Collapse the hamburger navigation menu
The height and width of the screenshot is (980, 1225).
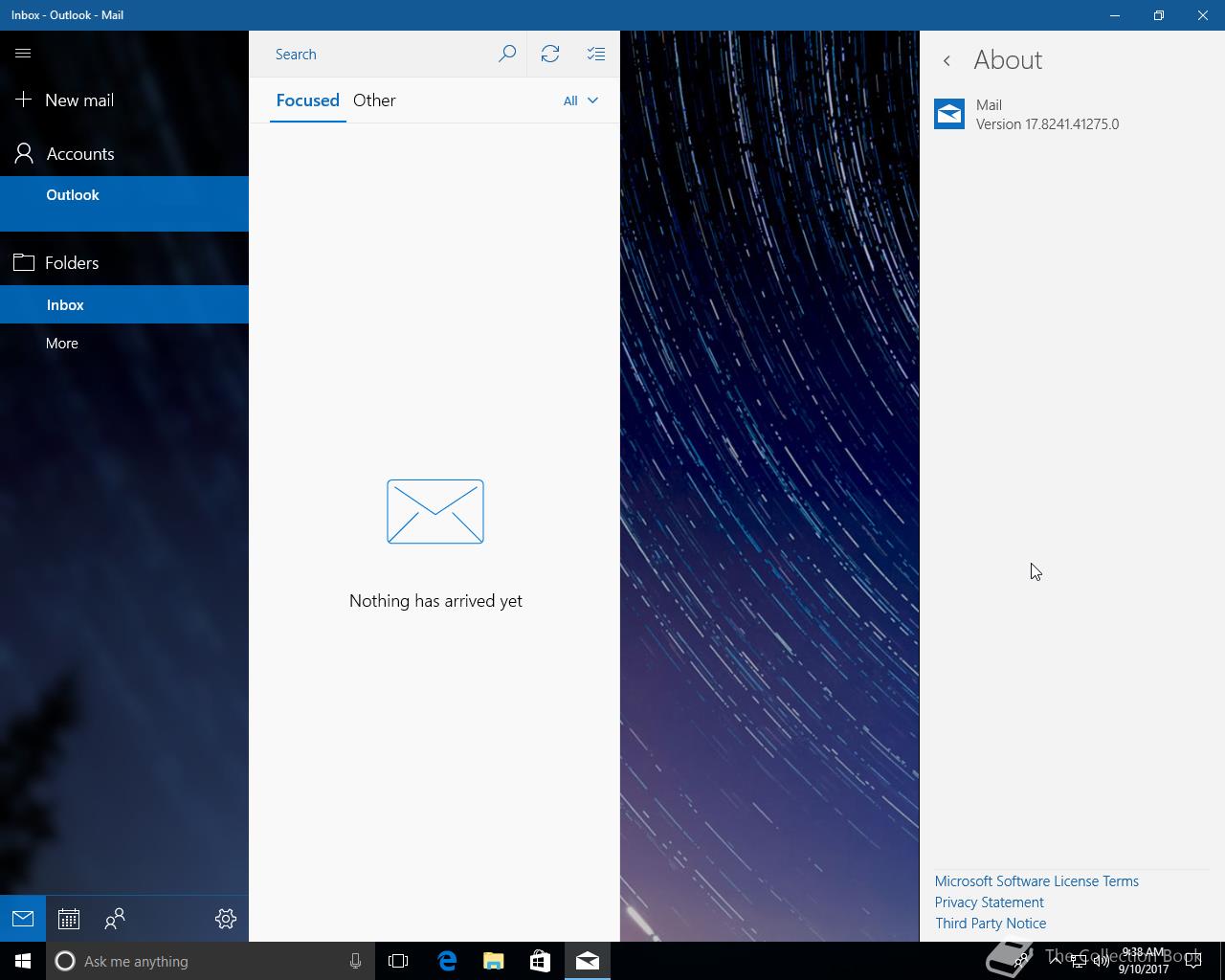point(23,54)
